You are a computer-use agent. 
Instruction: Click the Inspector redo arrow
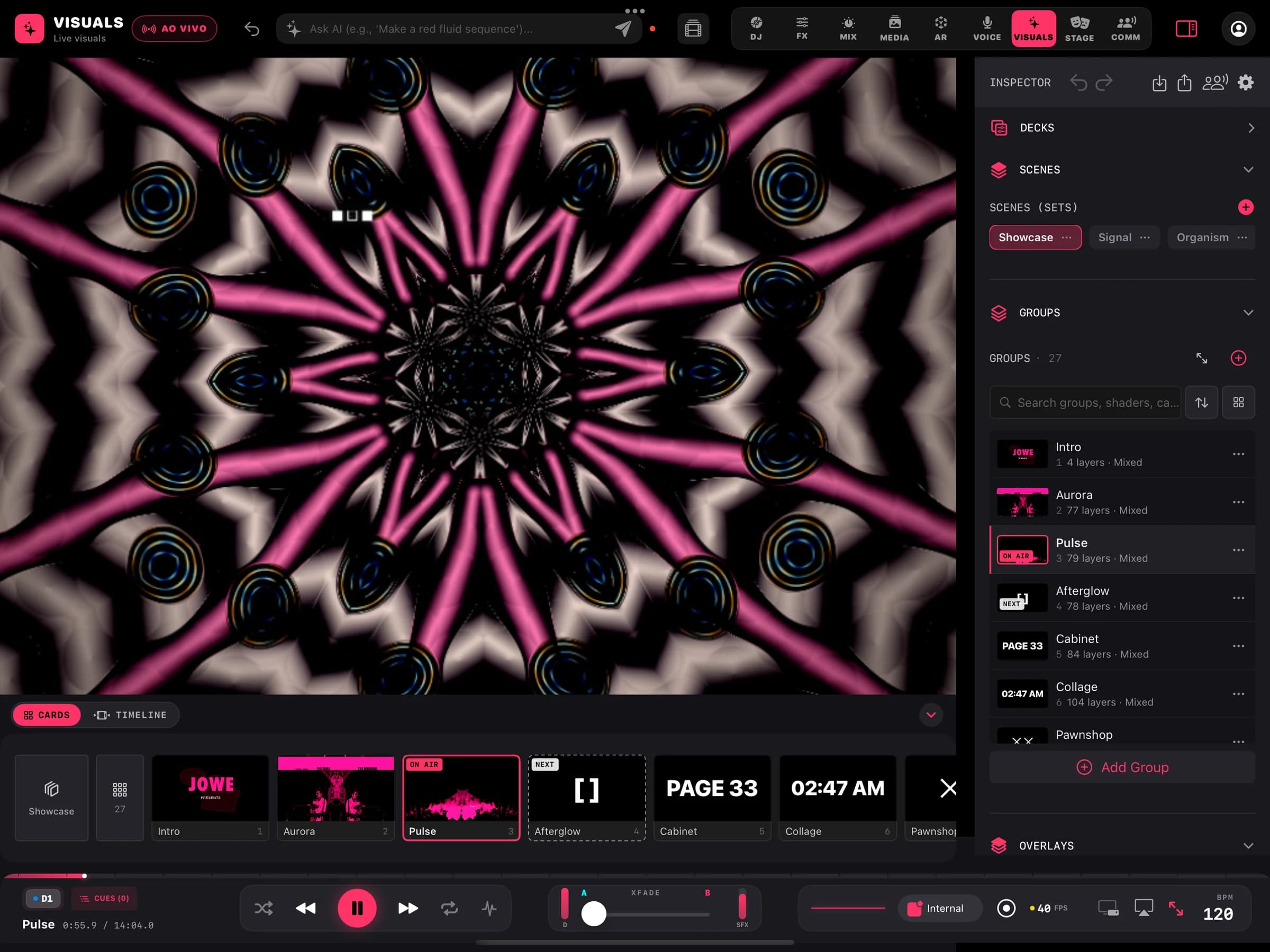1103,83
